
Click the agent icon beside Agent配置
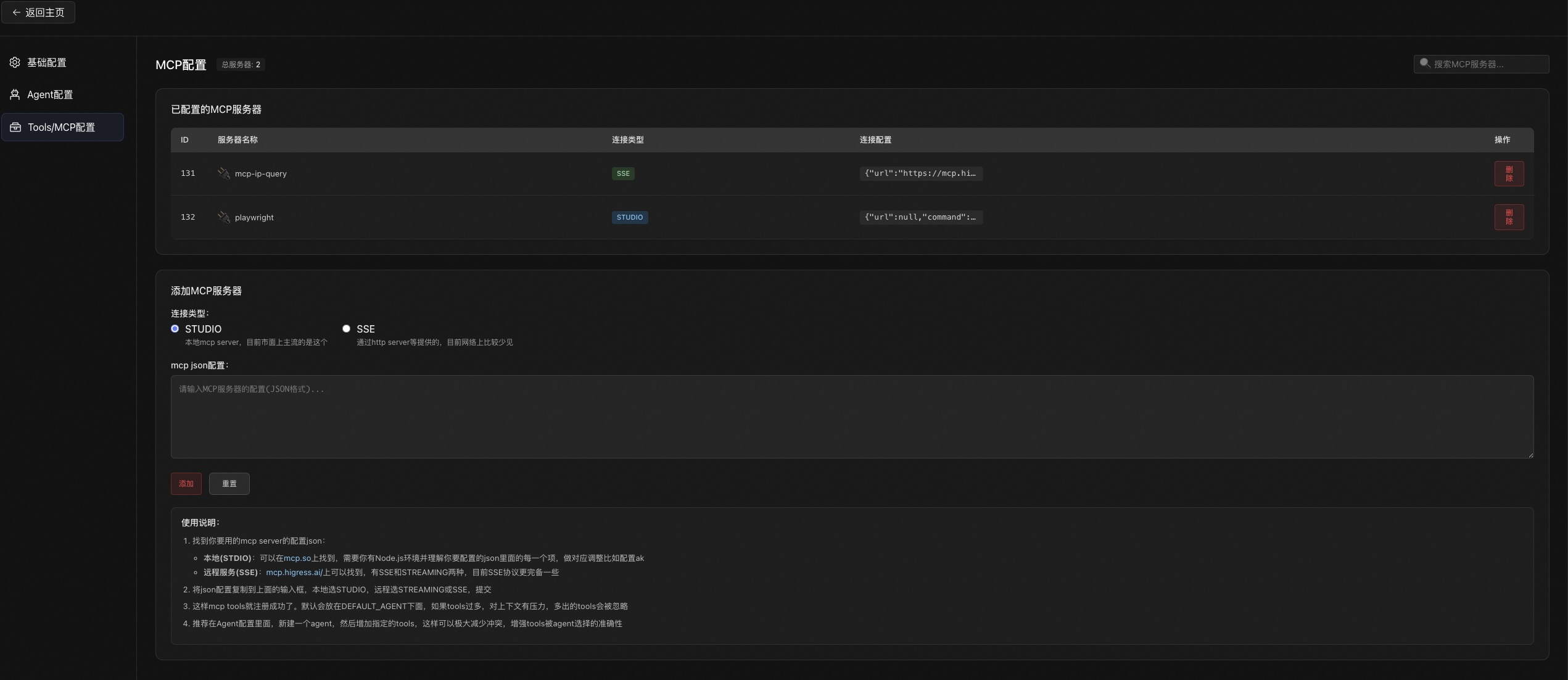(15, 94)
